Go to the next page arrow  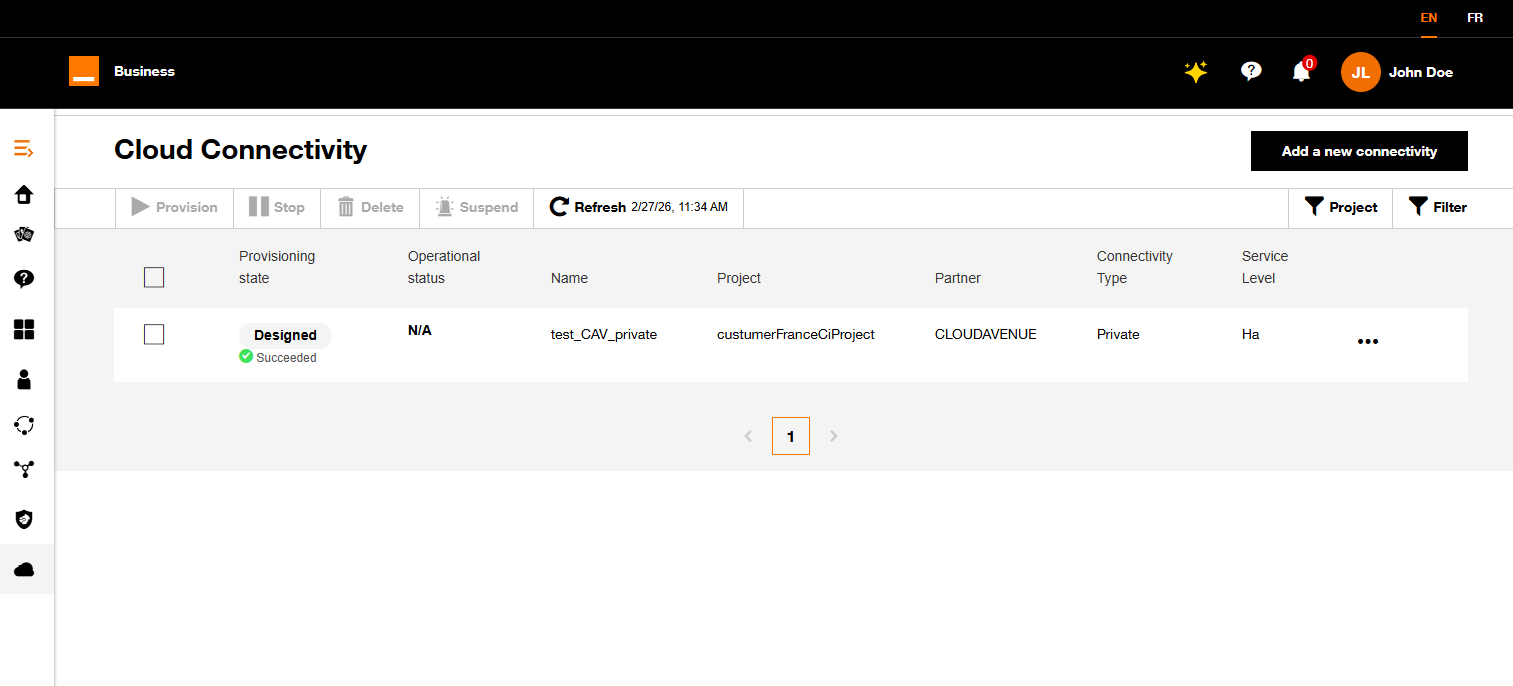[834, 436]
